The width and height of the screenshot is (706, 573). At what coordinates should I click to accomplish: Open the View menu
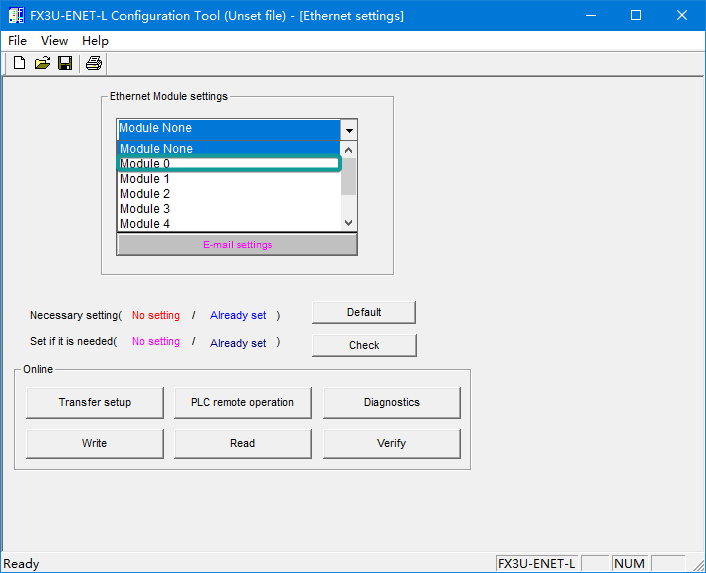point(55,41)
